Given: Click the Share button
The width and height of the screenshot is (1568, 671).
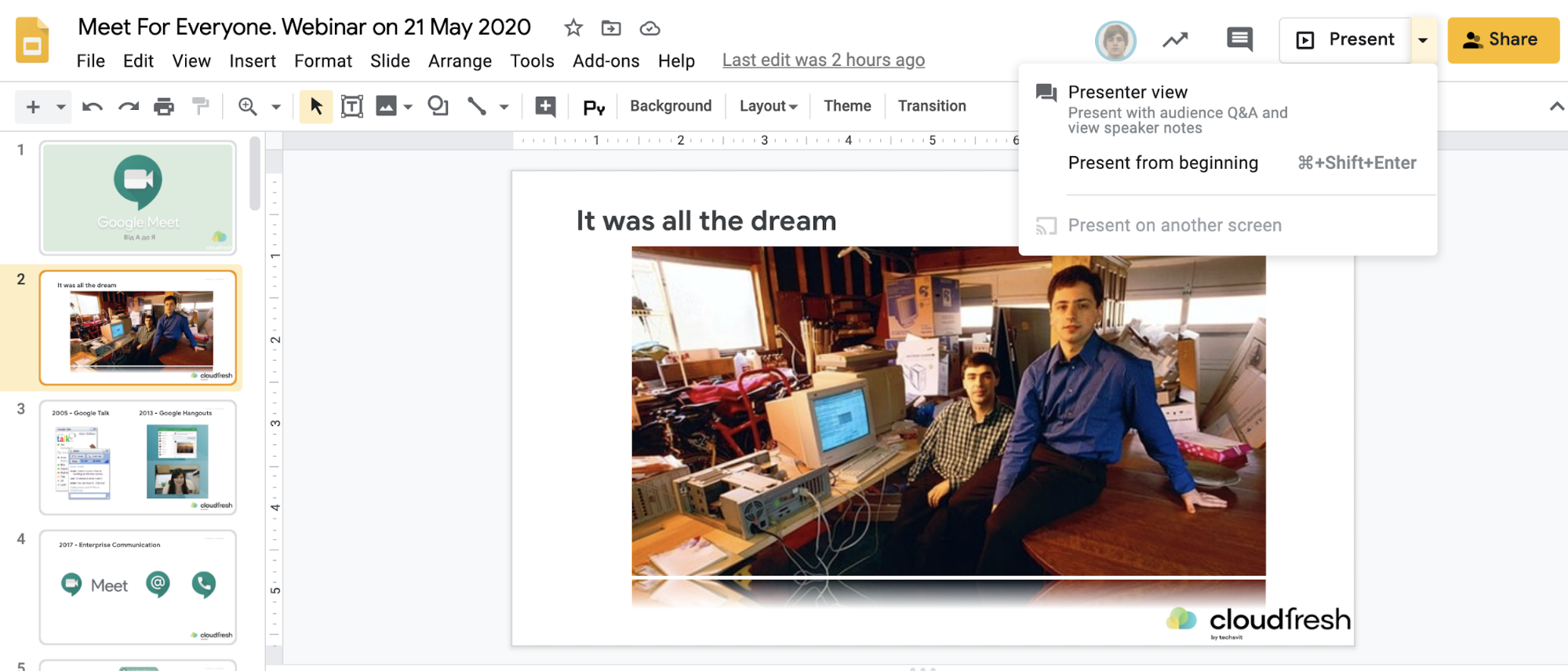Looking at the screenshot, I should (x=1503, y=40).
